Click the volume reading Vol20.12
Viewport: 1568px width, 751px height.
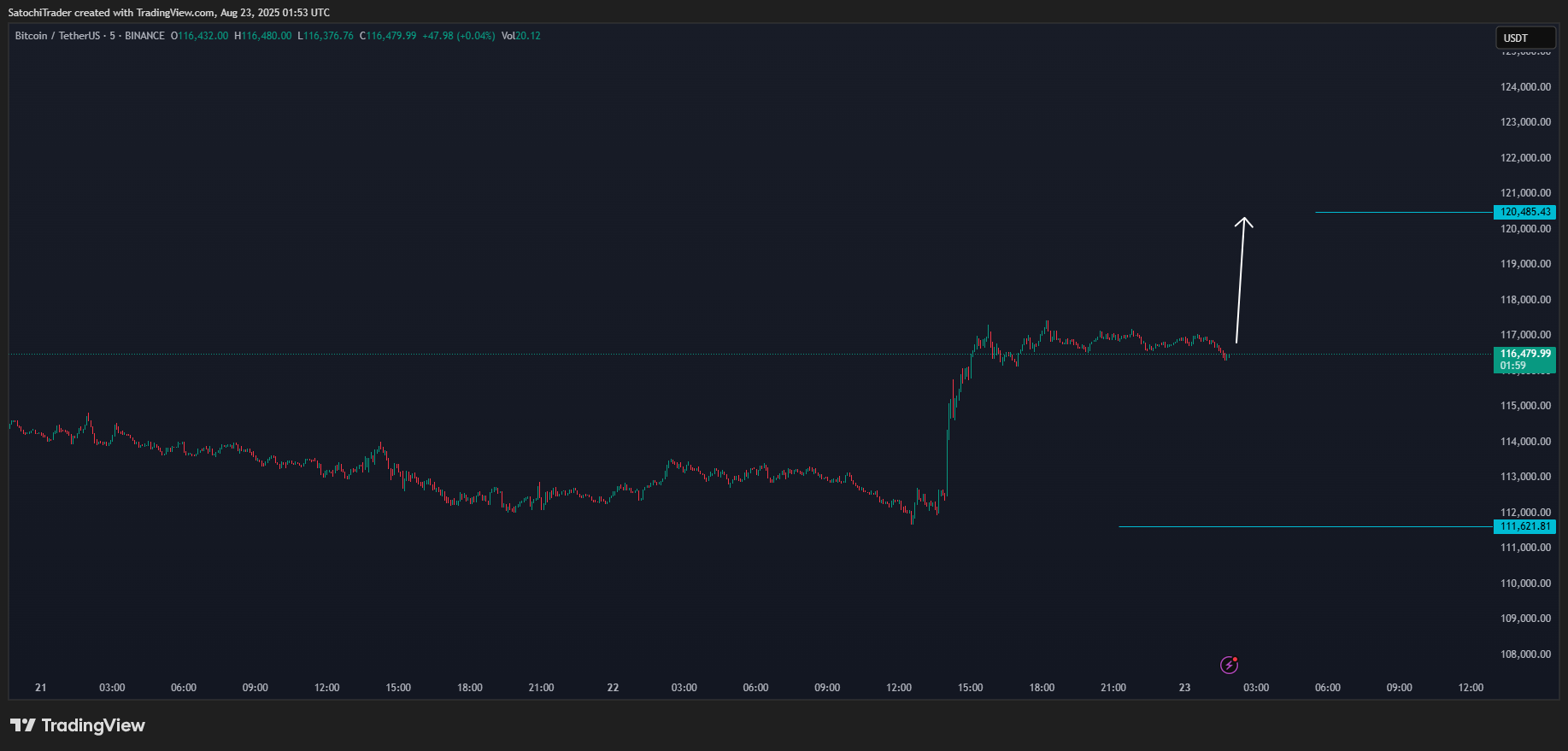pos(521,36)
